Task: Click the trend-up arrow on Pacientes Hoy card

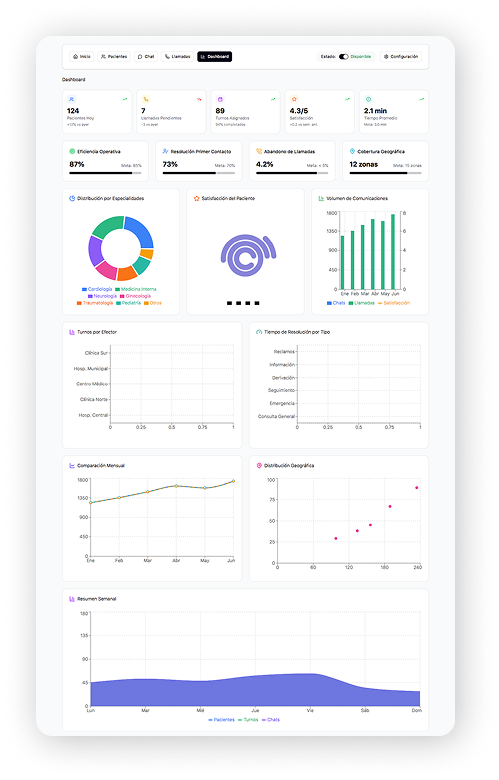Action: pyautogui.click(x=124, y=99)
